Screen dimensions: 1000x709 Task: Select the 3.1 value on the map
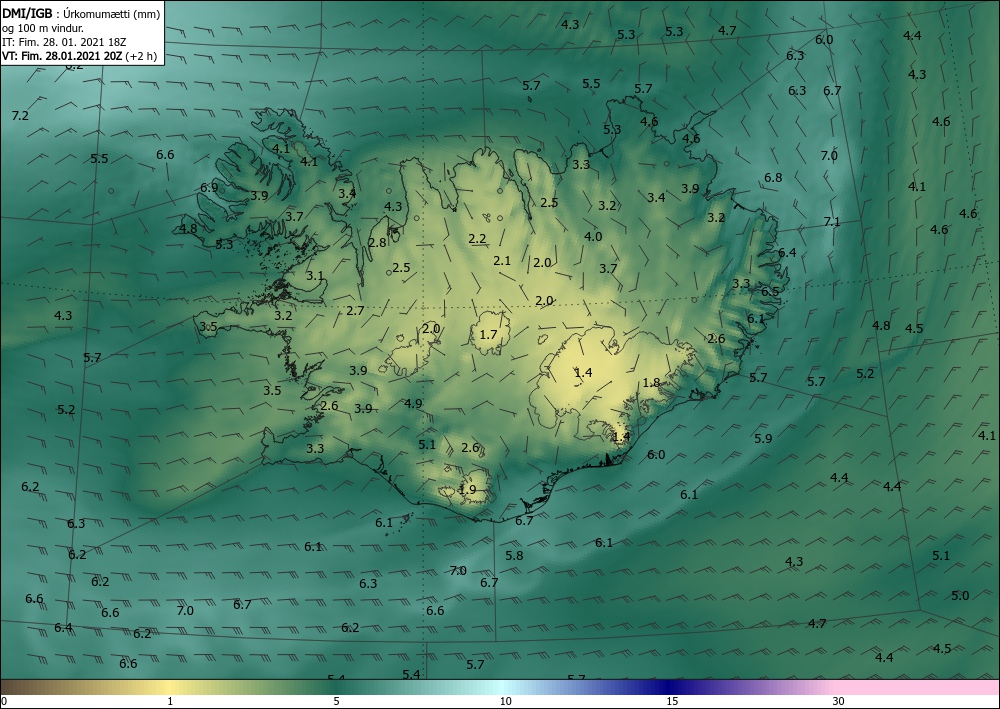[314, 276]
